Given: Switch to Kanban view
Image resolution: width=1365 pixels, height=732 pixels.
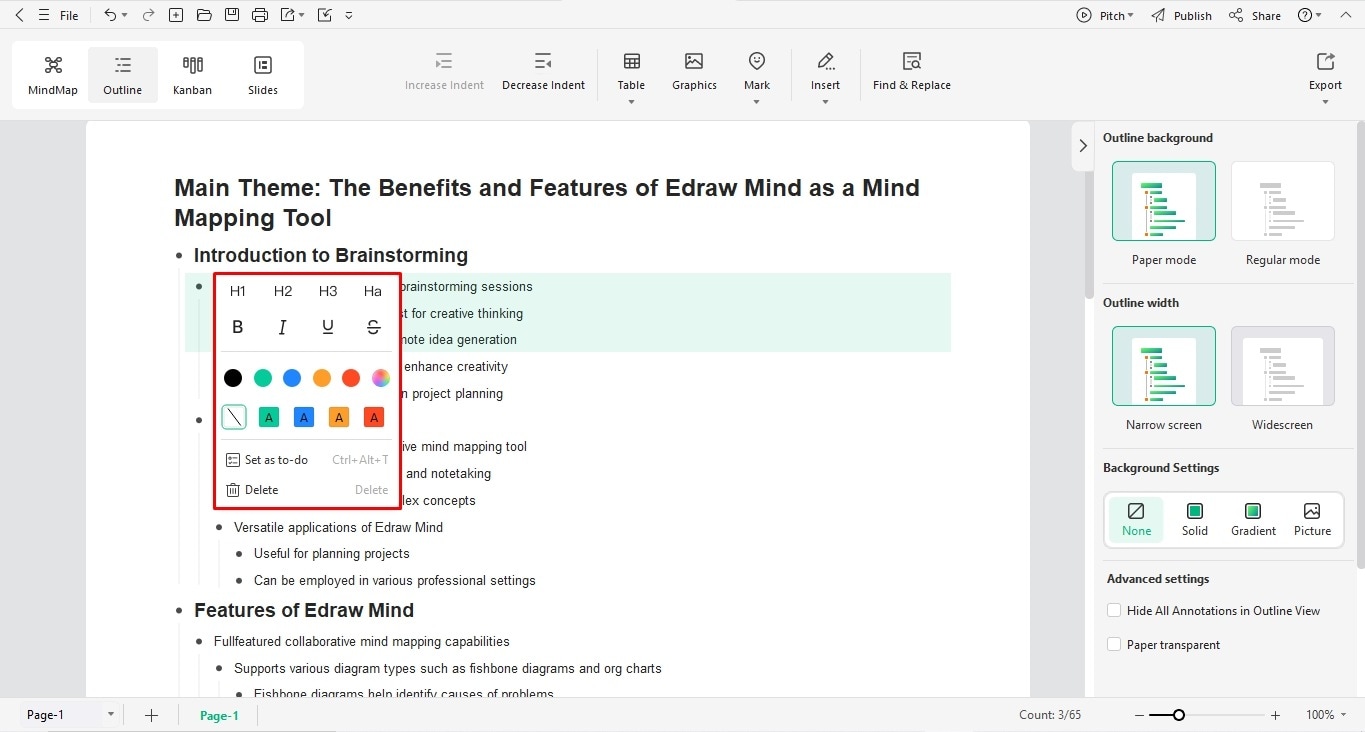Looking at the screenshot, I should point(192,75).
